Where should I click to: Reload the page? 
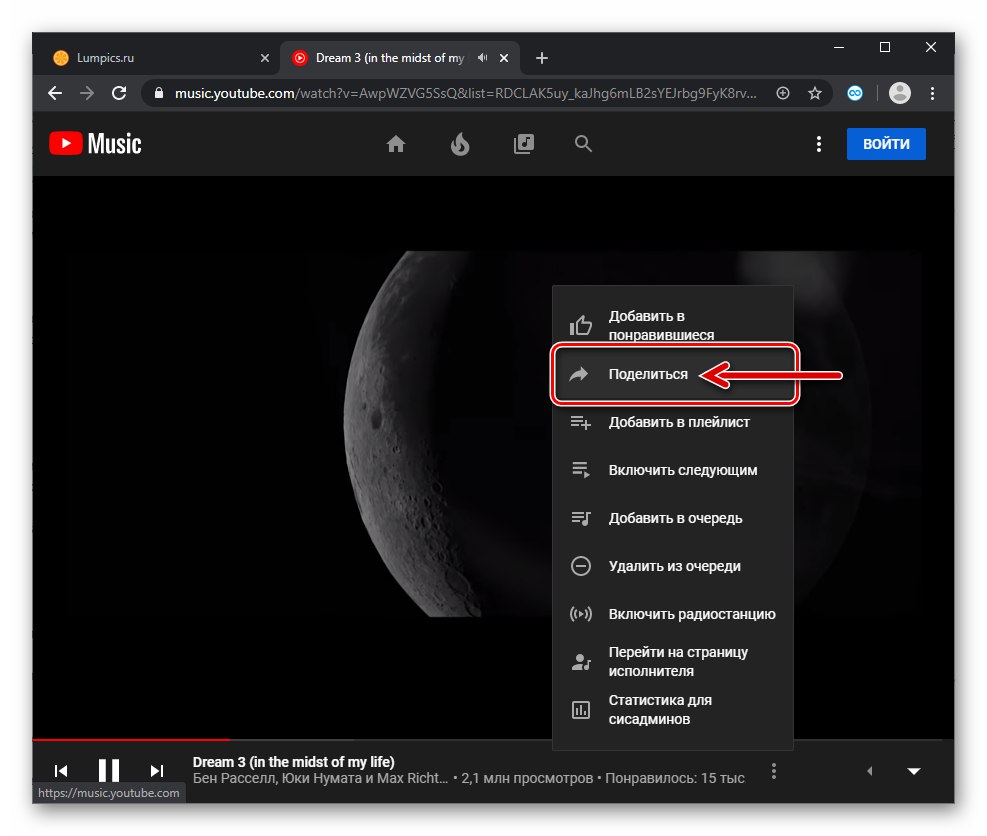[x=119, y=93]
